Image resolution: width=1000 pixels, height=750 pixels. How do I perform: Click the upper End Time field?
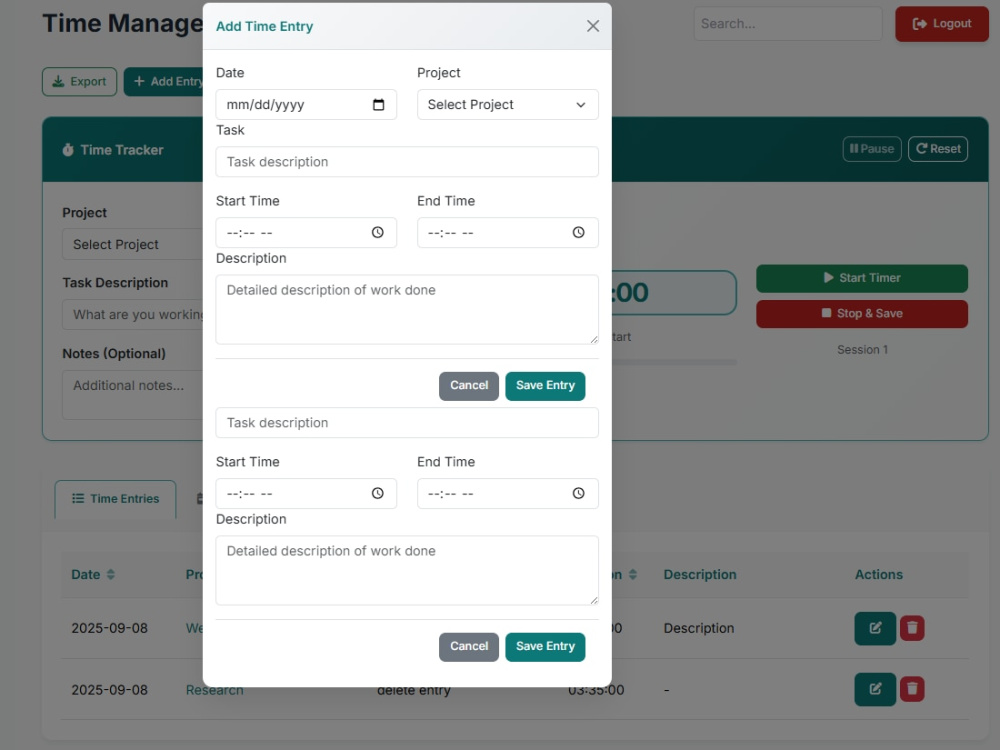tap(508, 233)
